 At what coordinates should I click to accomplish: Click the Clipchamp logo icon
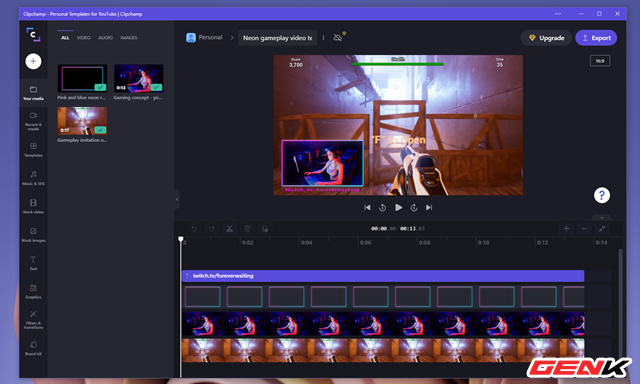[33, 34]
